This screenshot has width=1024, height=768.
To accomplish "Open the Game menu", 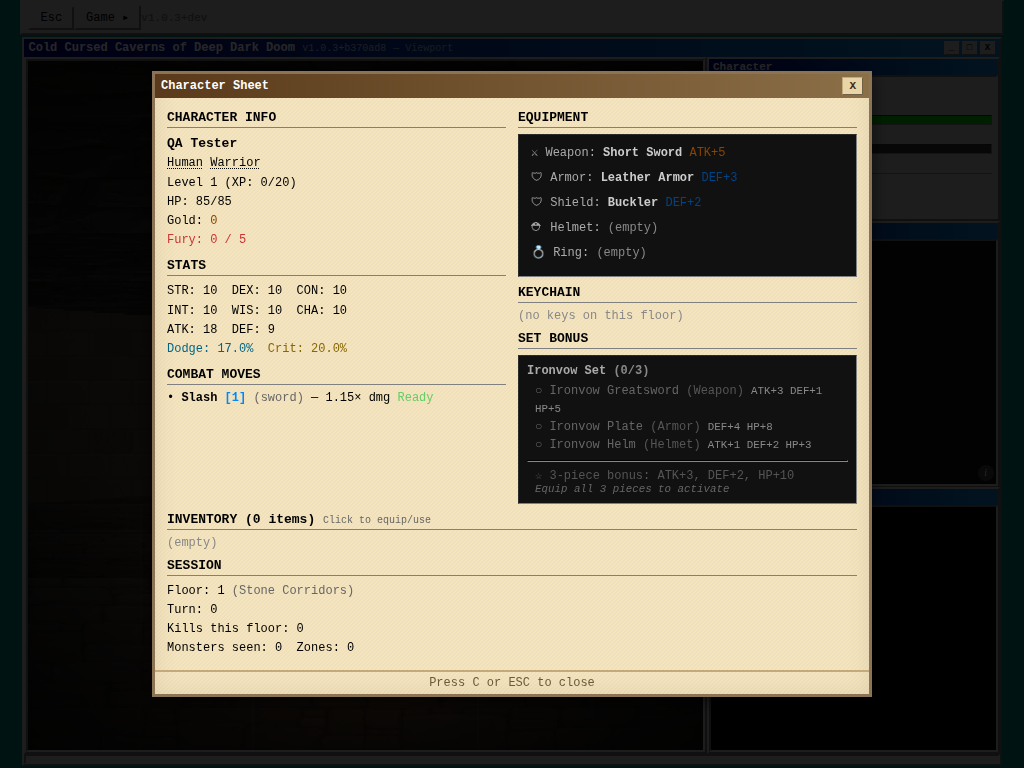I will tap(107, 17).
